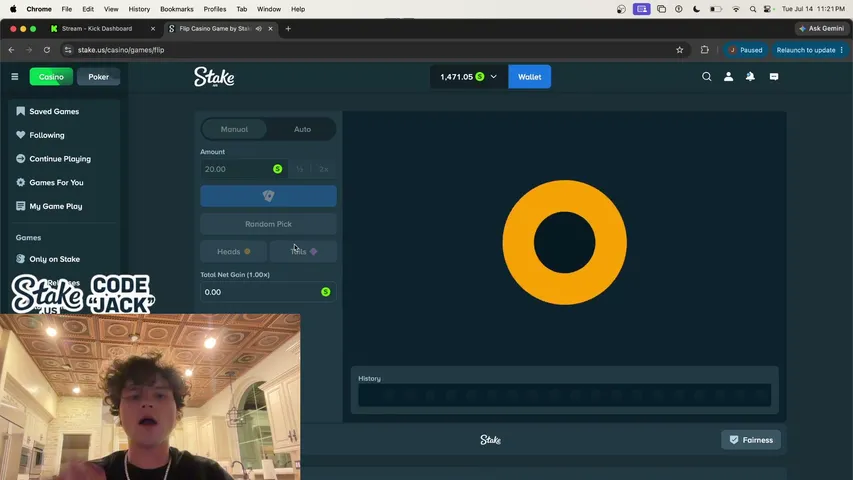Click the Continue Playing icon
The height and width of the screenshot is (480, 853).
tap(21, 159)
